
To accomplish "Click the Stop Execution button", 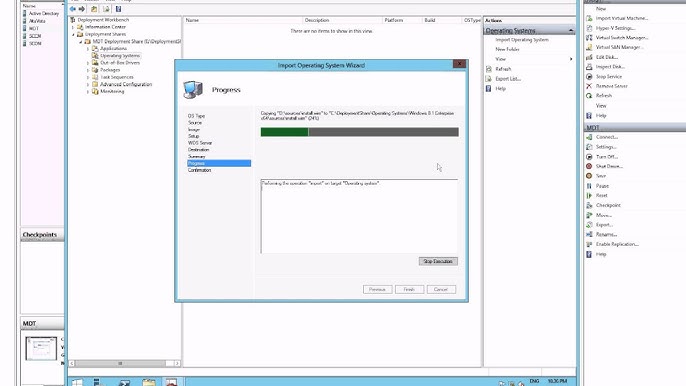I will [x=438, y=261].
